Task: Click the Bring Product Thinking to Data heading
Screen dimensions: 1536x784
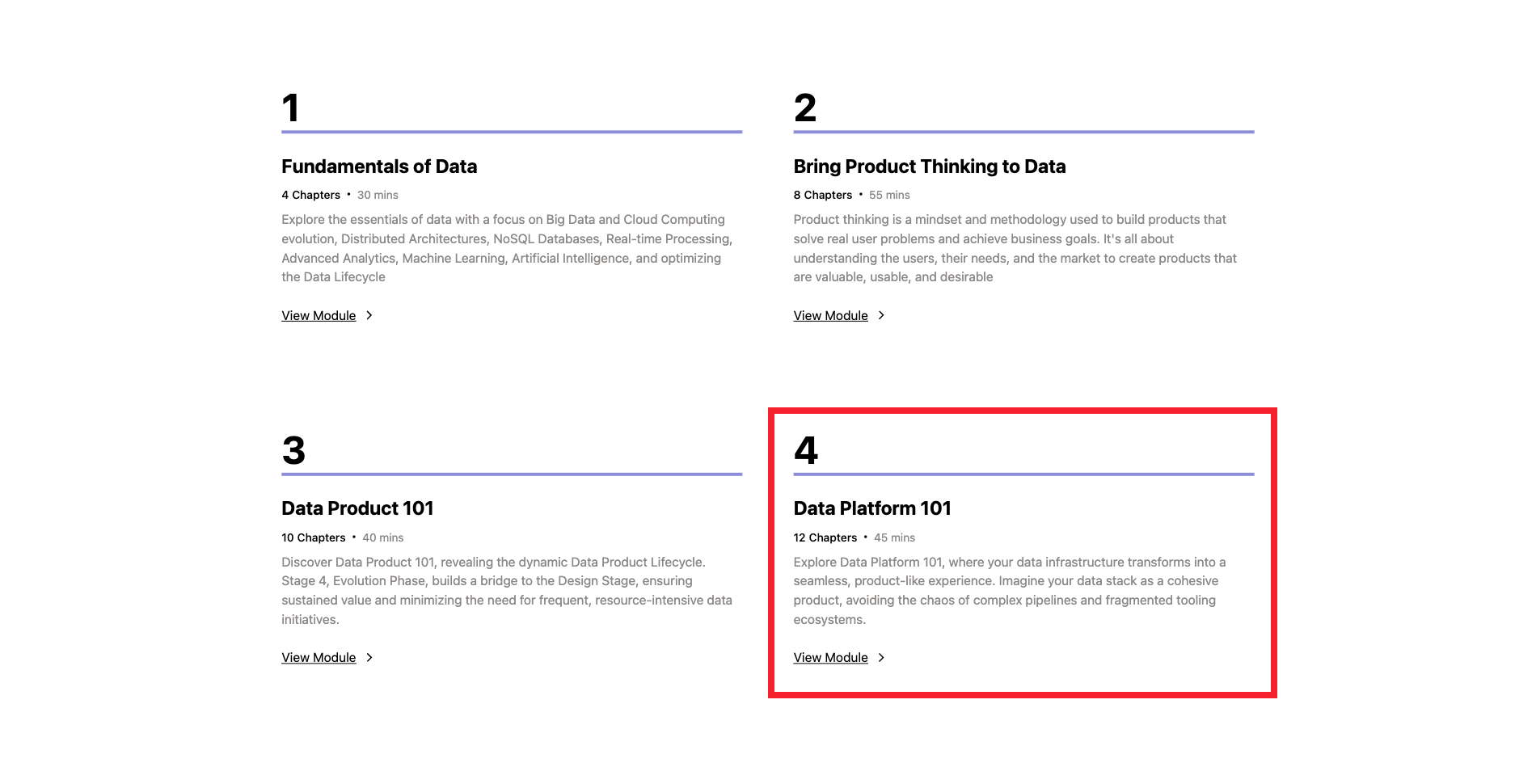Action: [x=930, y=166]
